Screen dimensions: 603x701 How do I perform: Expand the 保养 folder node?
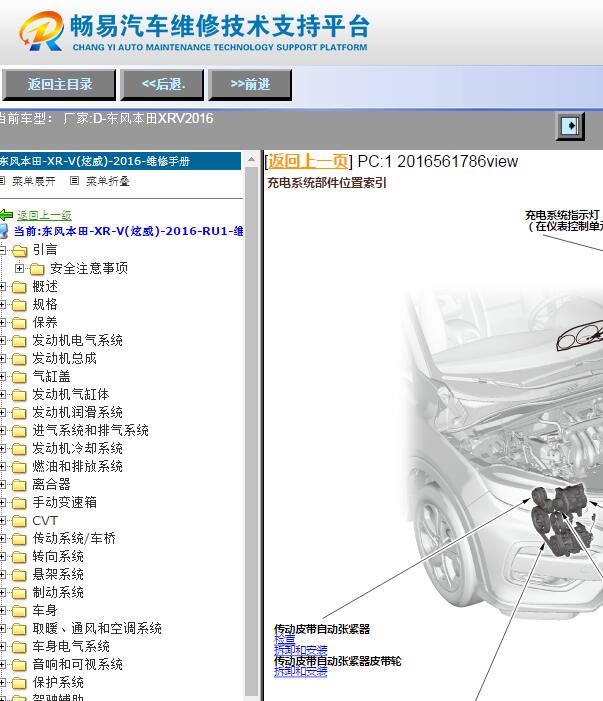[x=2, y=322]
